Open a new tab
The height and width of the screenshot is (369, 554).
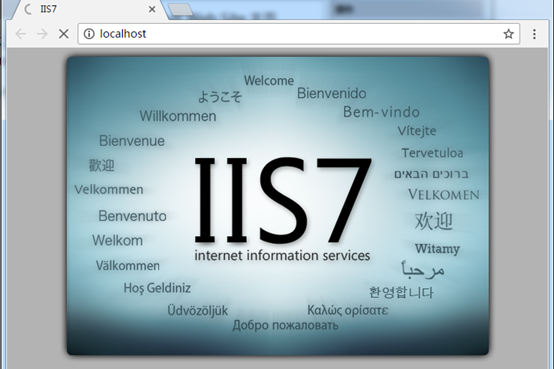180,10
